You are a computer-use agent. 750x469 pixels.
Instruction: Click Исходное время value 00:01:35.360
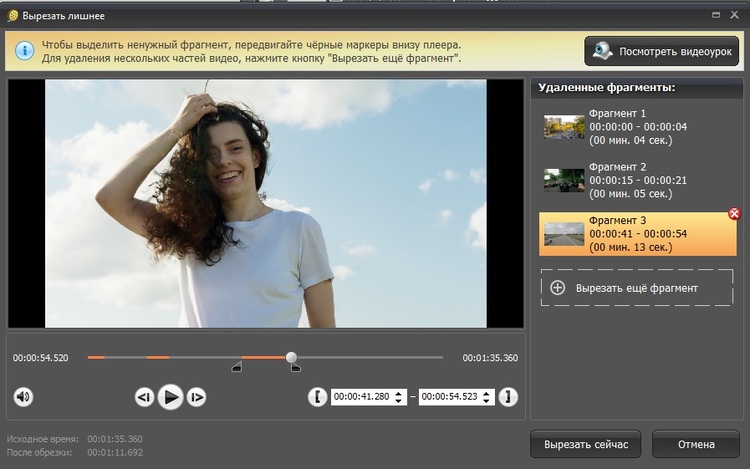tap(115, 439)
